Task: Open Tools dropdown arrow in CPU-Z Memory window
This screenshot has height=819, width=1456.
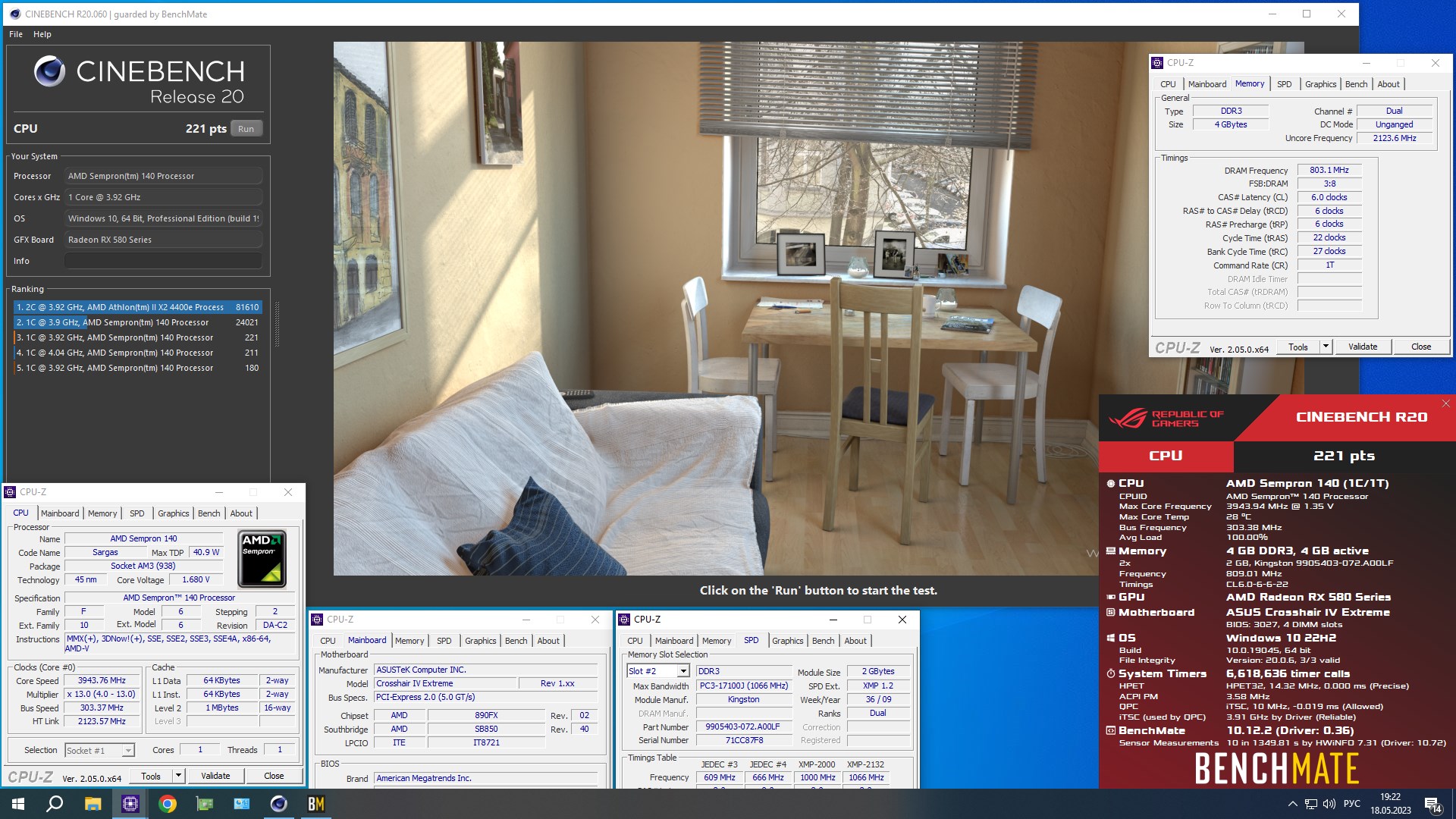Action: click(1326, 347)
